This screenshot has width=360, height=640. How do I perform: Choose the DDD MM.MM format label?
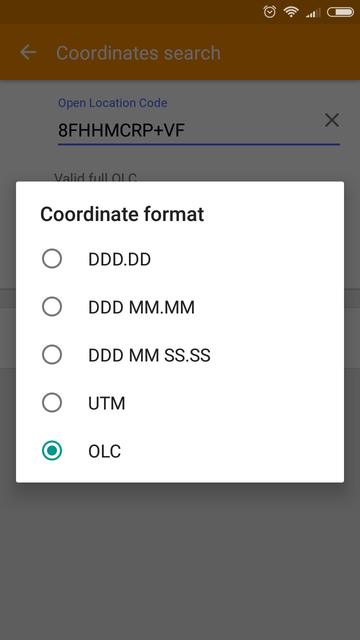pyautogui.click(x=141, y=307)
